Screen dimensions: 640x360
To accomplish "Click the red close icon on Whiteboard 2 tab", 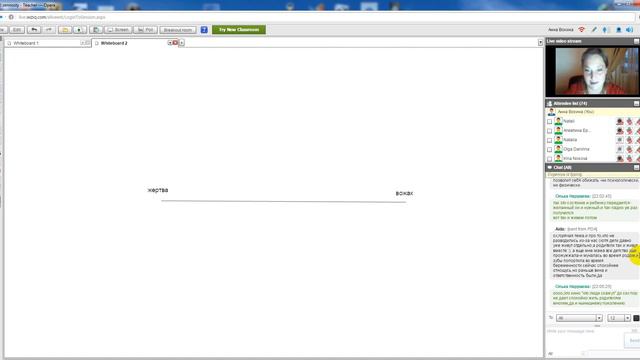I will coord(175,43).
